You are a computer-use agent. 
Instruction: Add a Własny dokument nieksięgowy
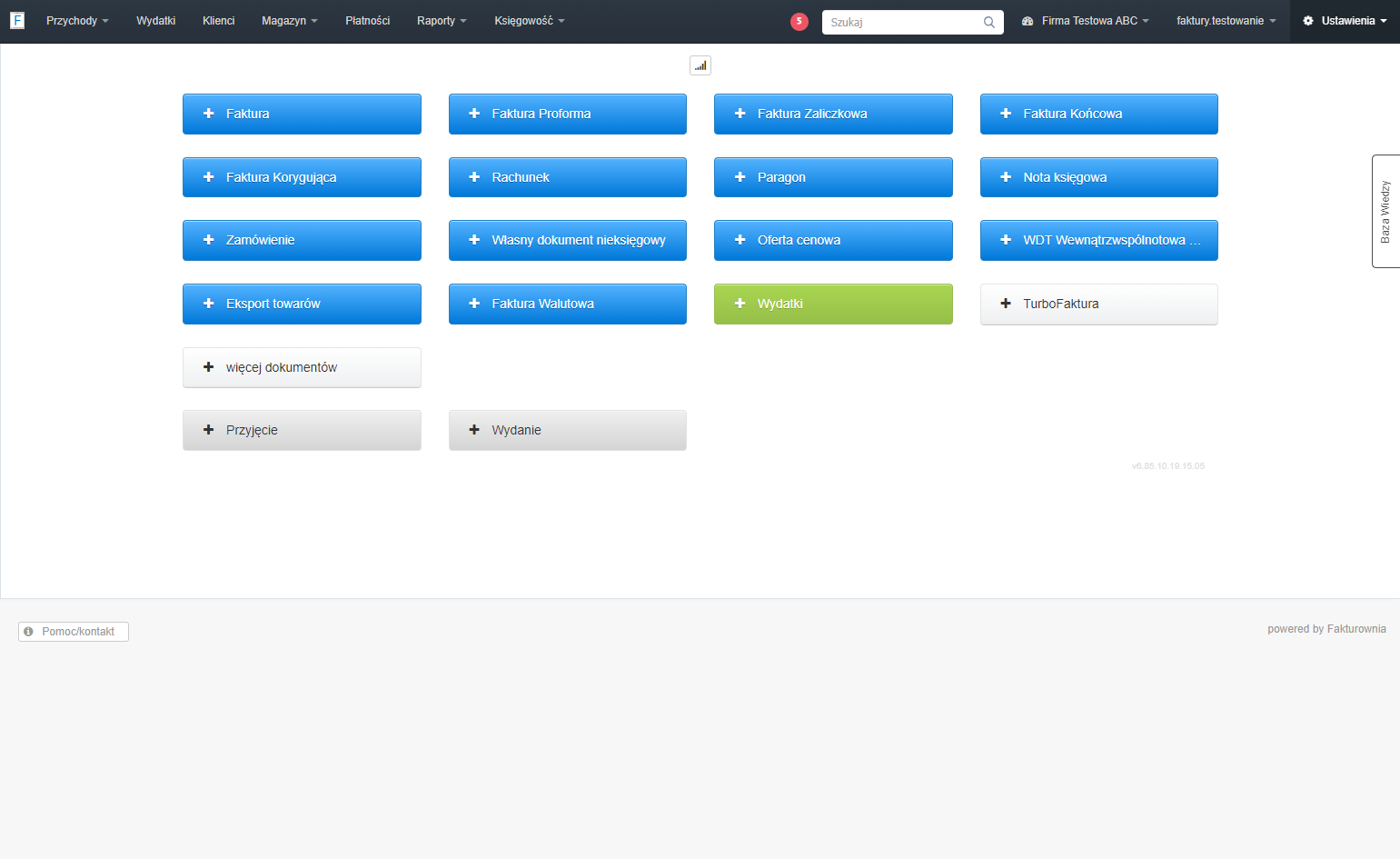tap(568, 240)
